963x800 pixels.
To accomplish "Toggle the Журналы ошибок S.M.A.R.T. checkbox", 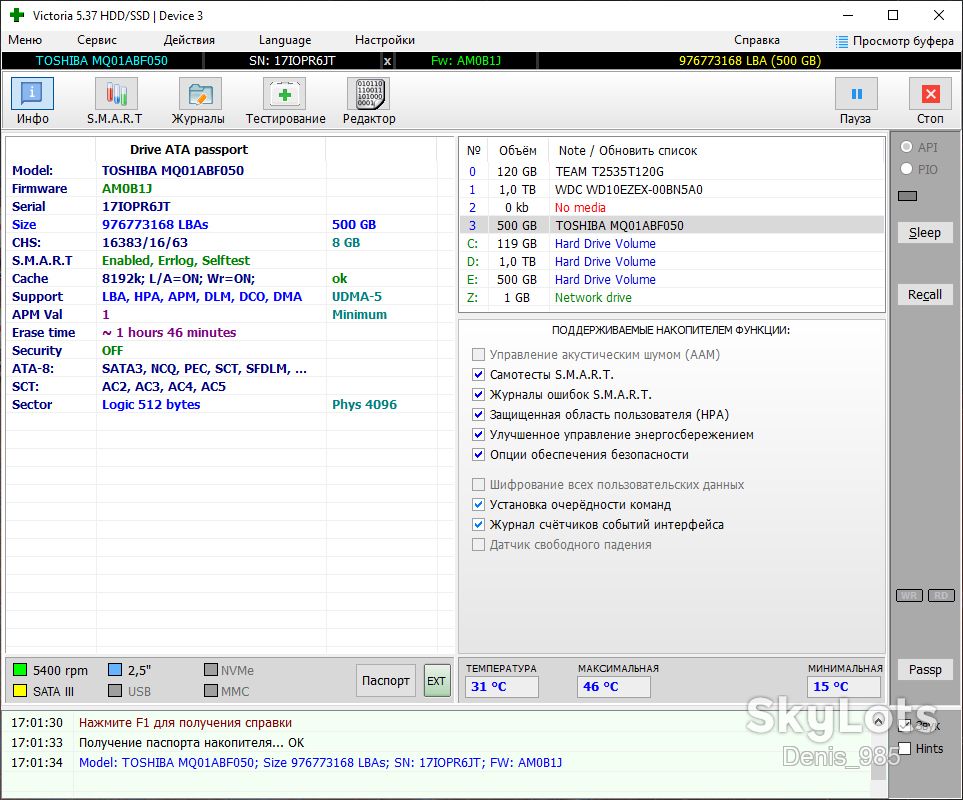I will pyautogui.click(x=478, y=395).
